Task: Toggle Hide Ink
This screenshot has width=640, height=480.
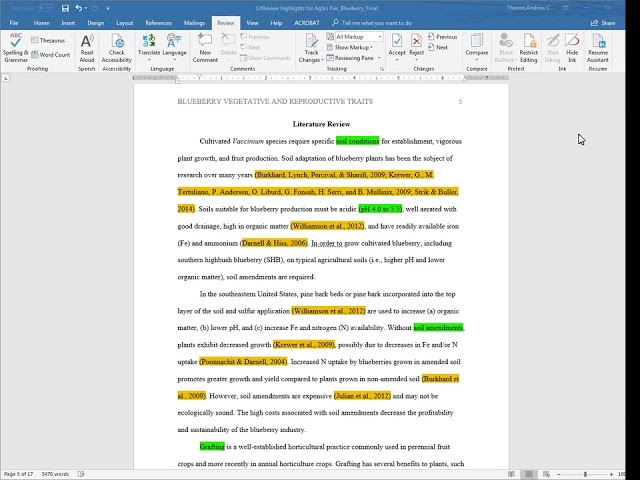Action: [x=572, y=48]
